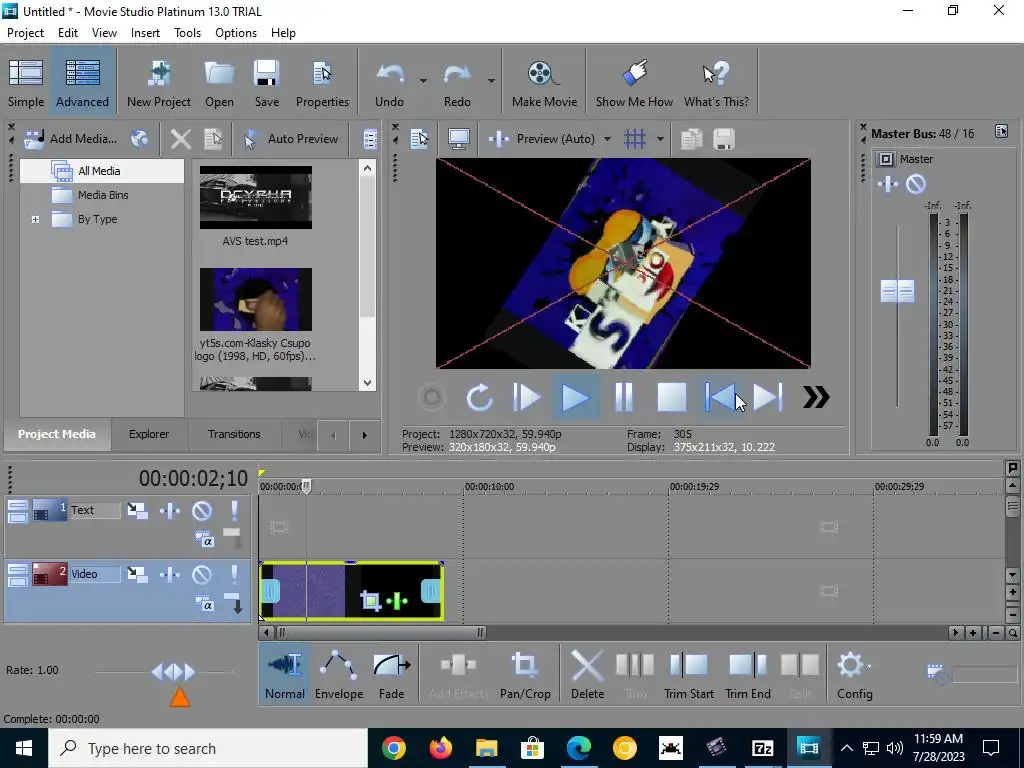This screenshot has width=1024, height=768.
Task: Click the playback Rate slider
Action: tap(172, 671)
